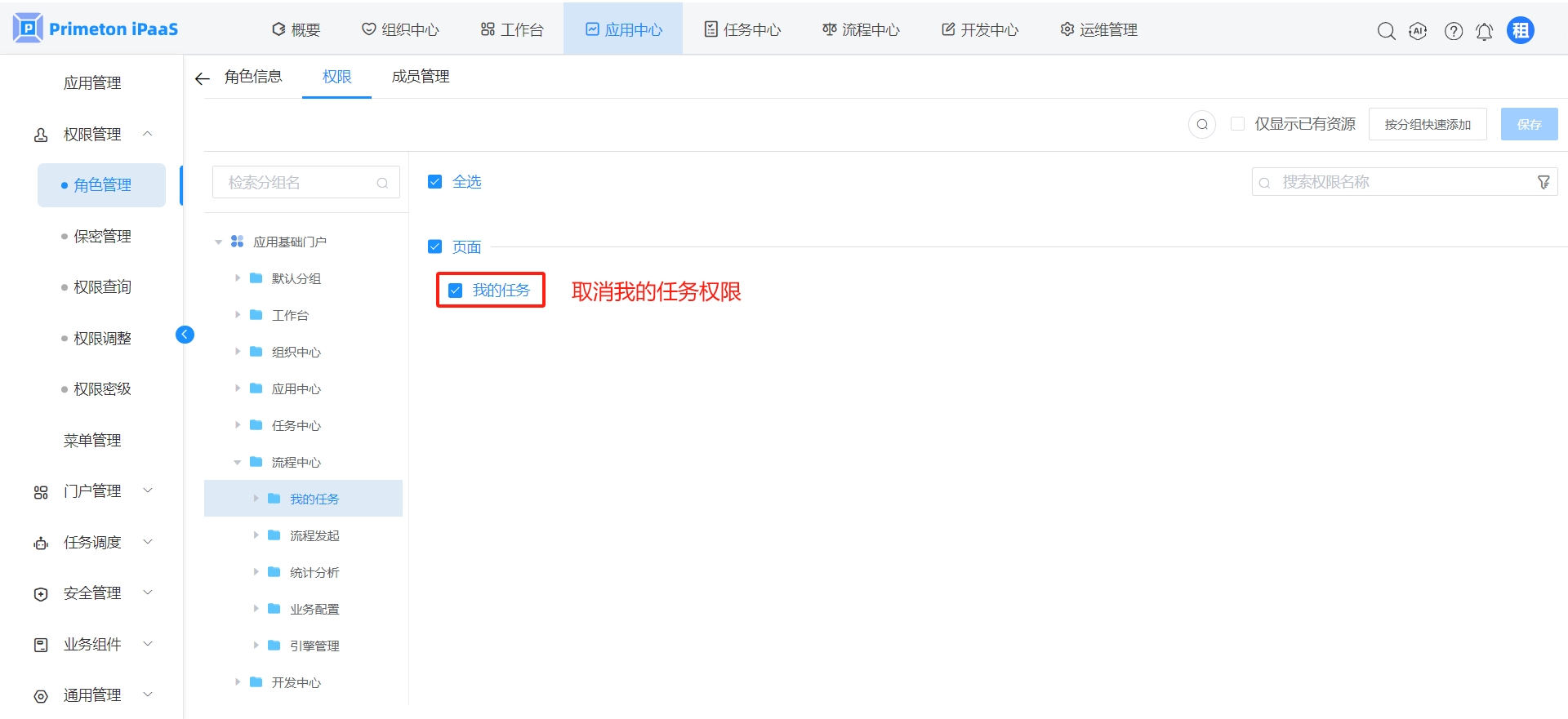Open the help question mark icon
The height and width of the screenshot is (719, 1568).
1453,31
